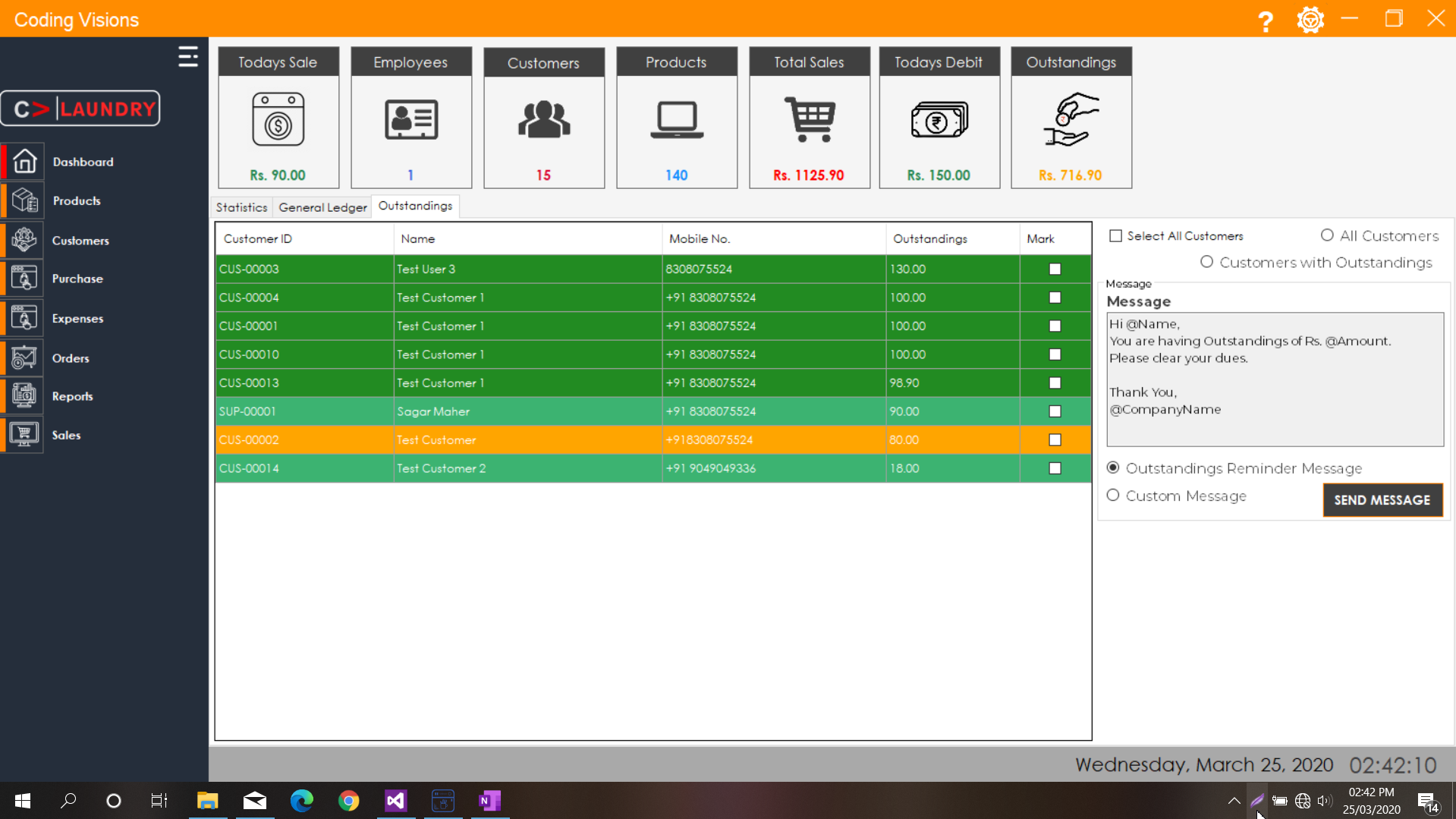1456x819 pixels.
Task: Select the Outstandings tab
Action: [415, 206]
